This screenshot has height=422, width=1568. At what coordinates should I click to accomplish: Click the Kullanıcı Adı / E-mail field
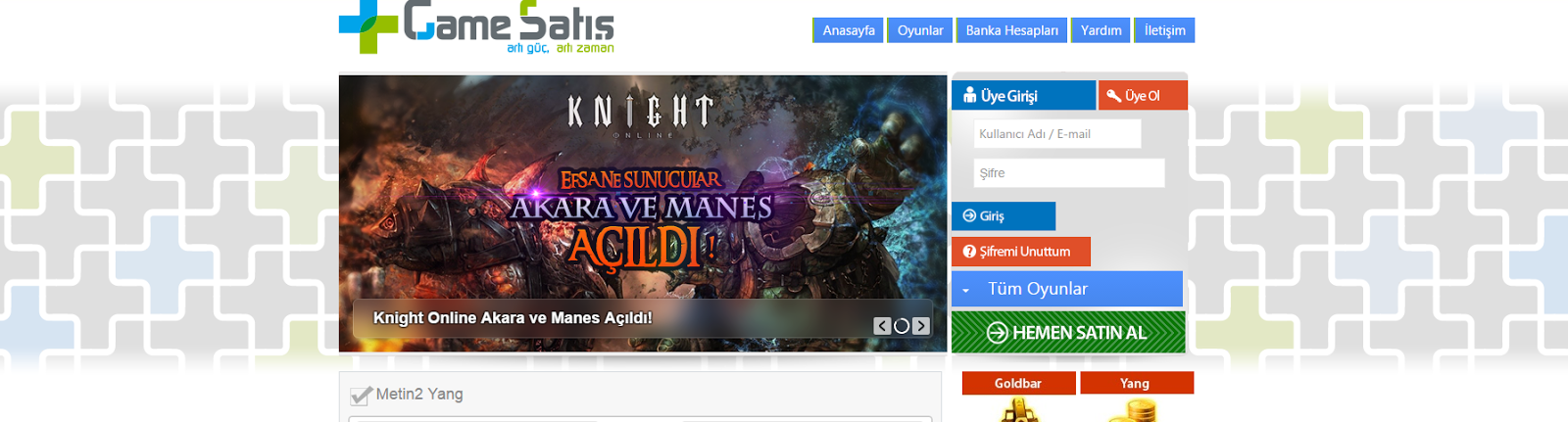coord(1057,134)
